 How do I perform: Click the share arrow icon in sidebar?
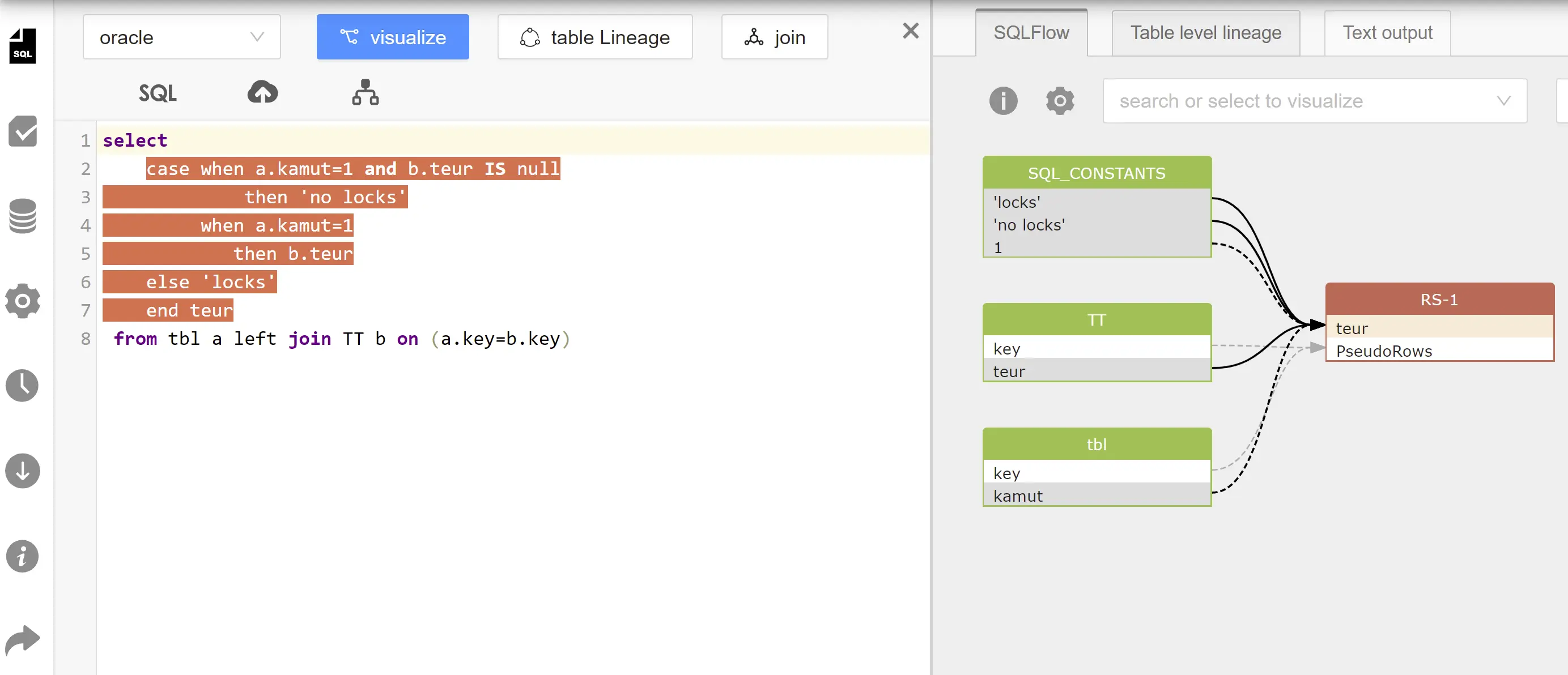[x=23, y=640]
